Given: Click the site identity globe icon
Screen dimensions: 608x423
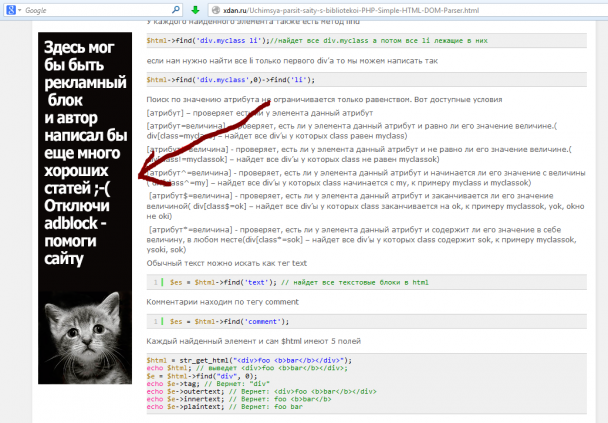Looking at the screenshot, I should click(216, 10).
